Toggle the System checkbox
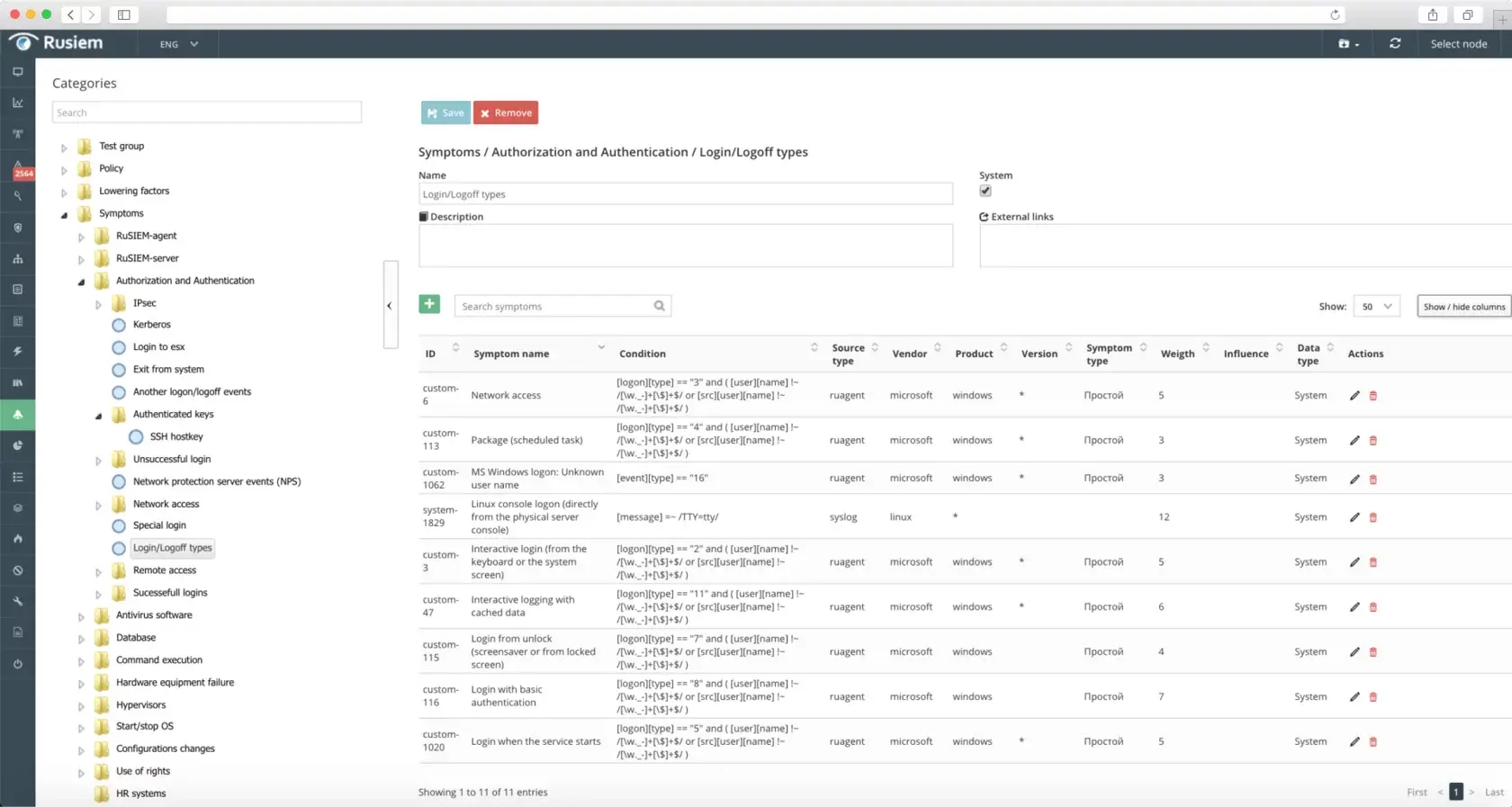This screenshot has height=807, width=1512. (x=985, y=191)
